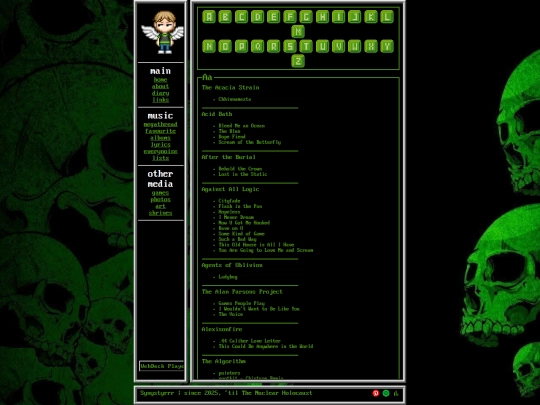Open the photos page
Viewport: 540px width, 405px height.
(x=160, y=199)
